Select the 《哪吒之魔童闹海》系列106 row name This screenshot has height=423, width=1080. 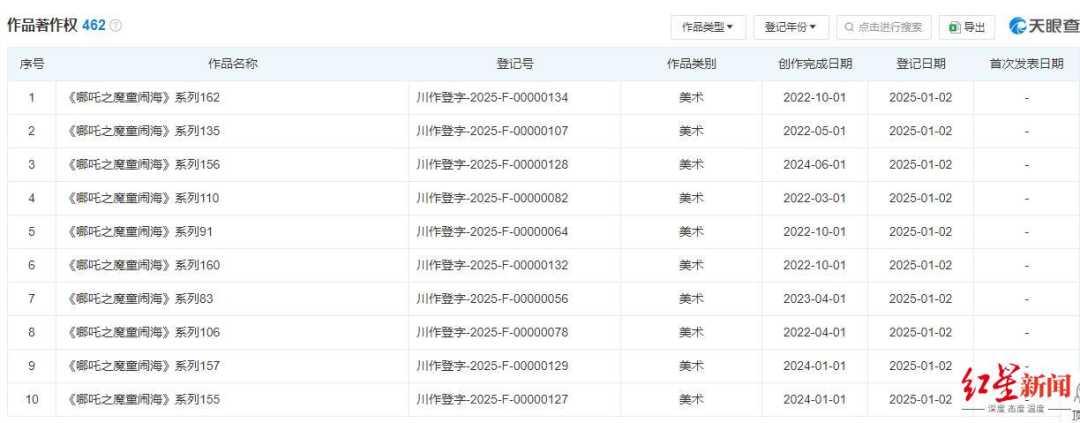(143, 333)
